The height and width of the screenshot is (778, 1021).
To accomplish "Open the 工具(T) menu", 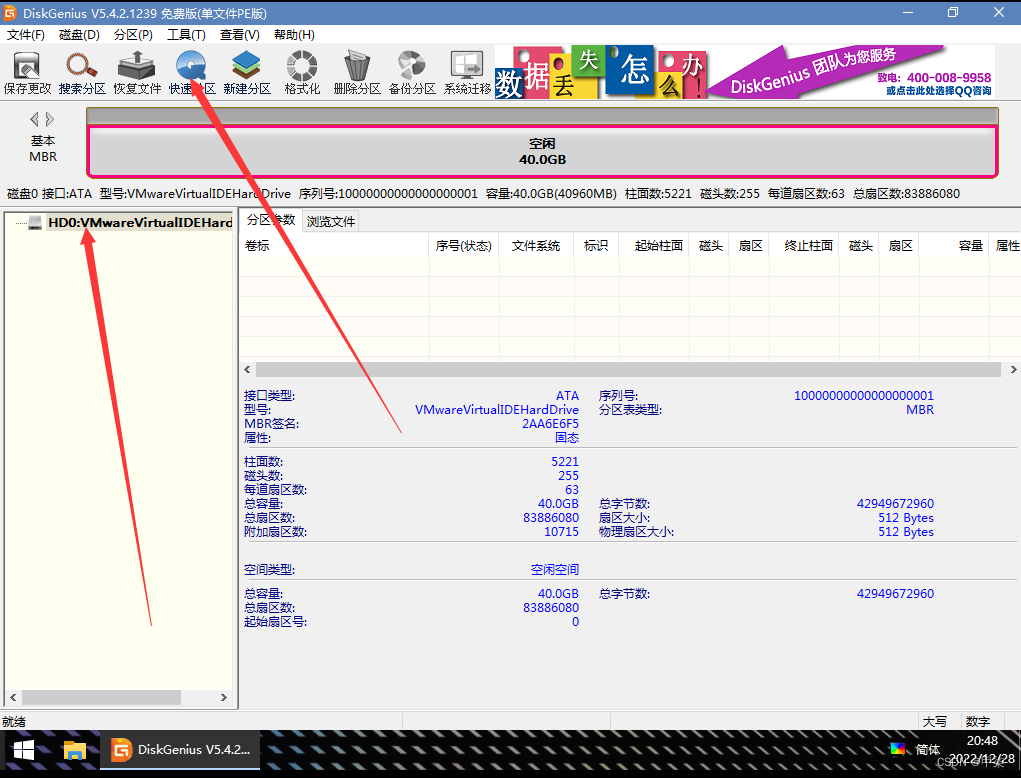I will [186, 35].
